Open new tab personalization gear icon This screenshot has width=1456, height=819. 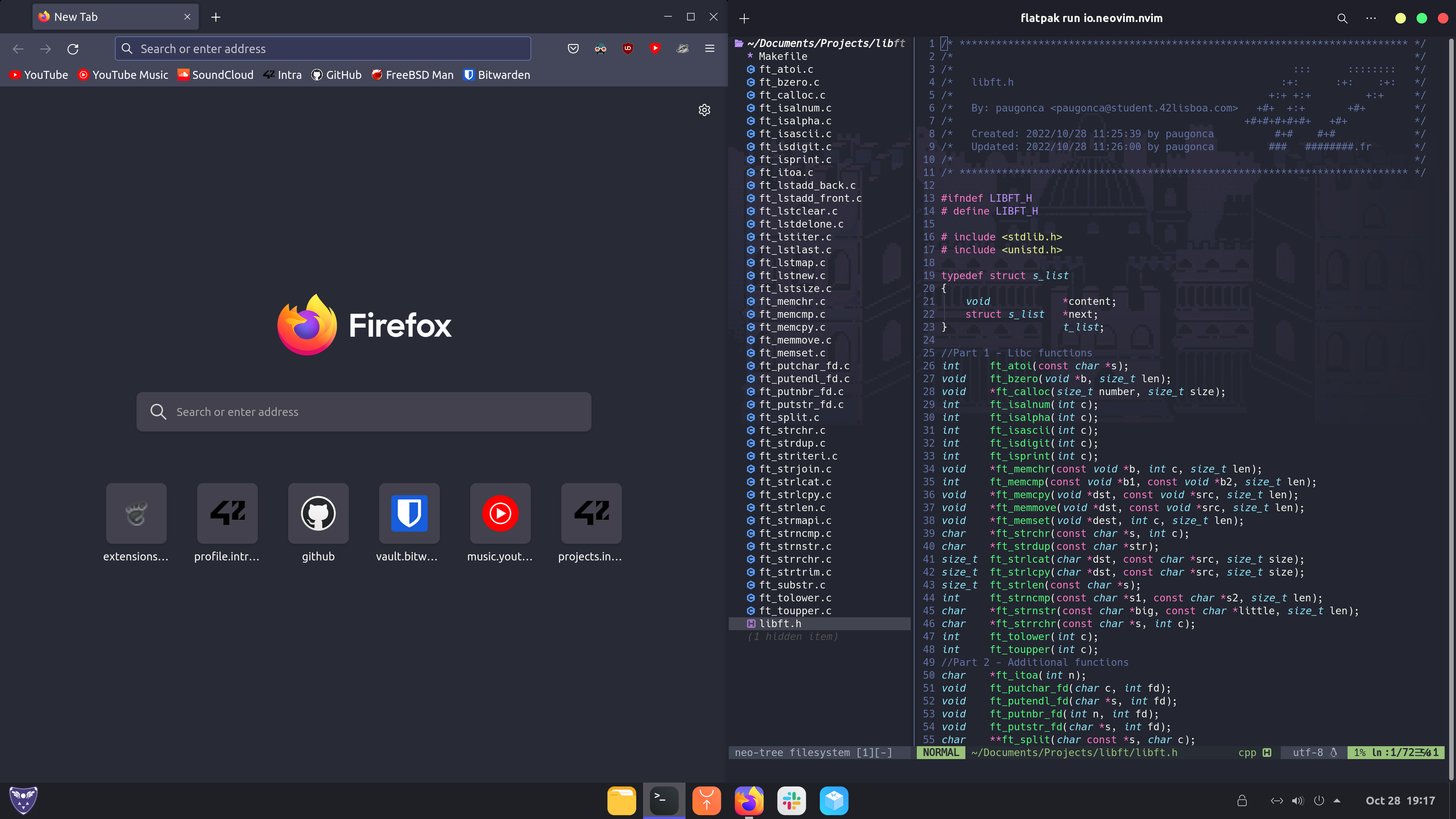point(704,110)
